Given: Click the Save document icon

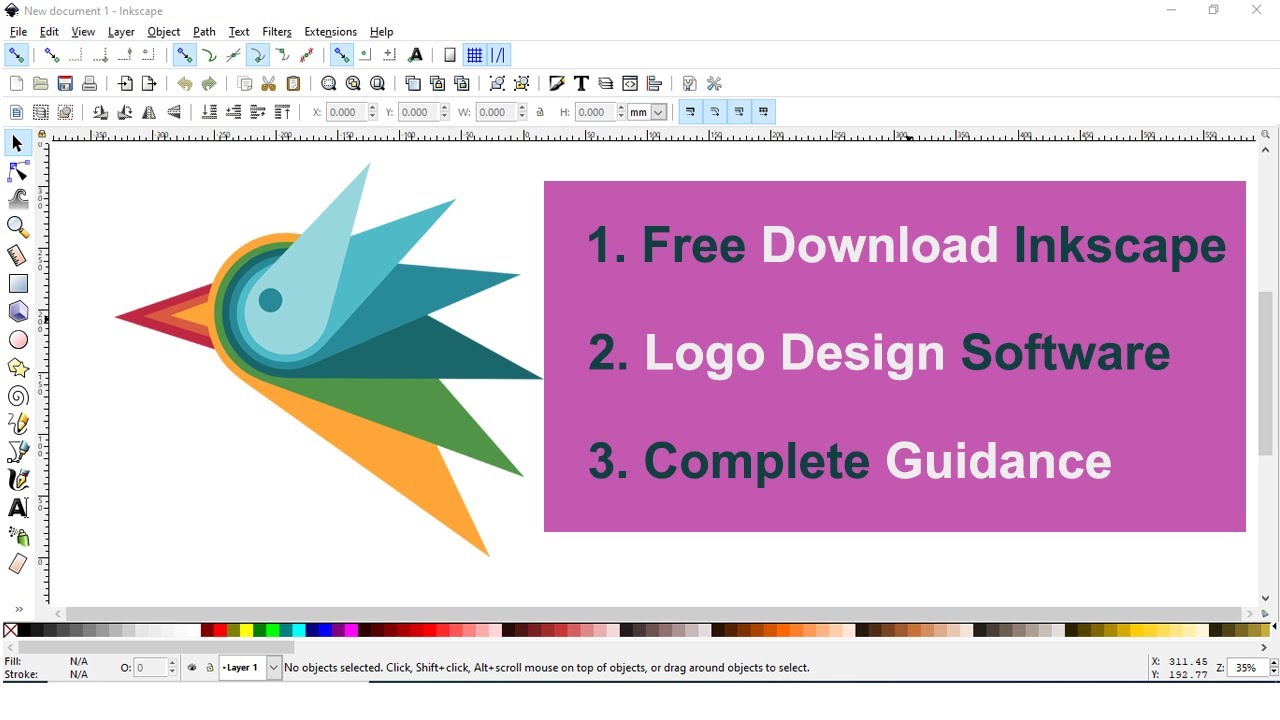Looking at the screenshot, I should [x=65, y=84].
